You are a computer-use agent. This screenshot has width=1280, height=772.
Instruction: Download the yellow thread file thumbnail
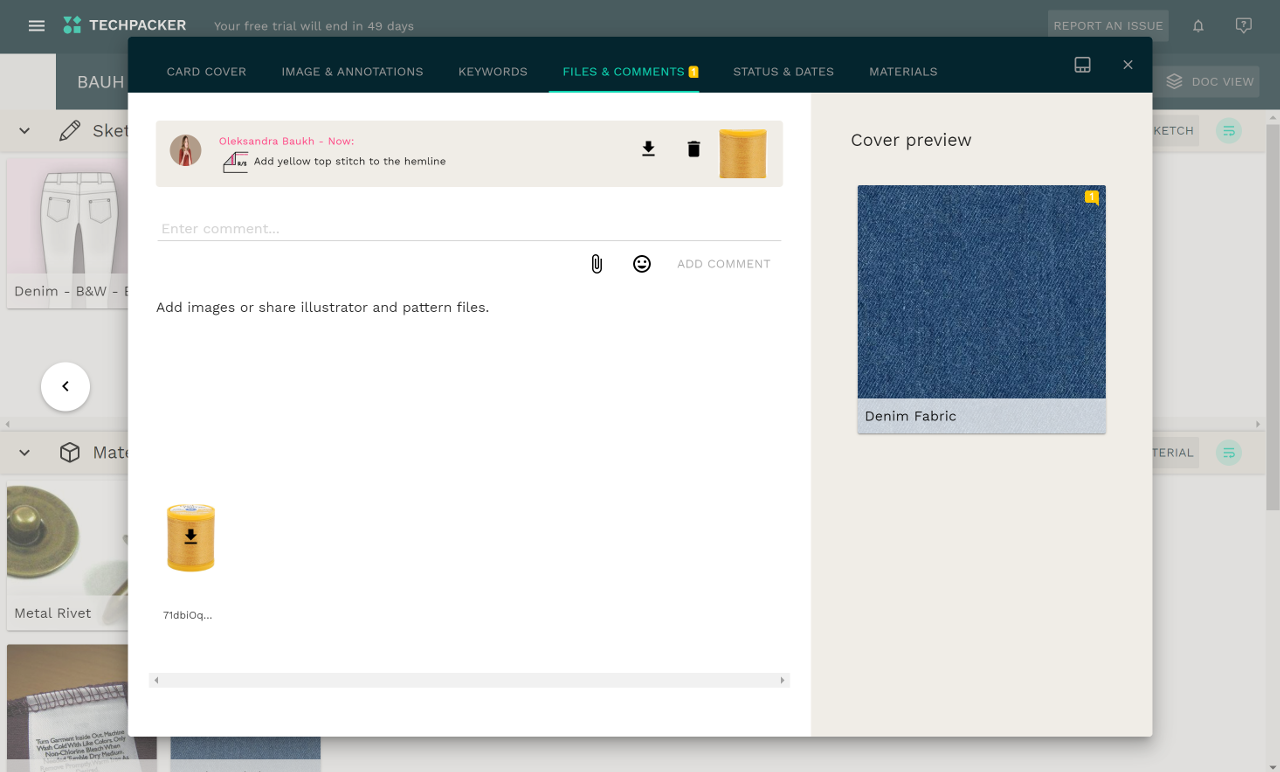[191, 538]
